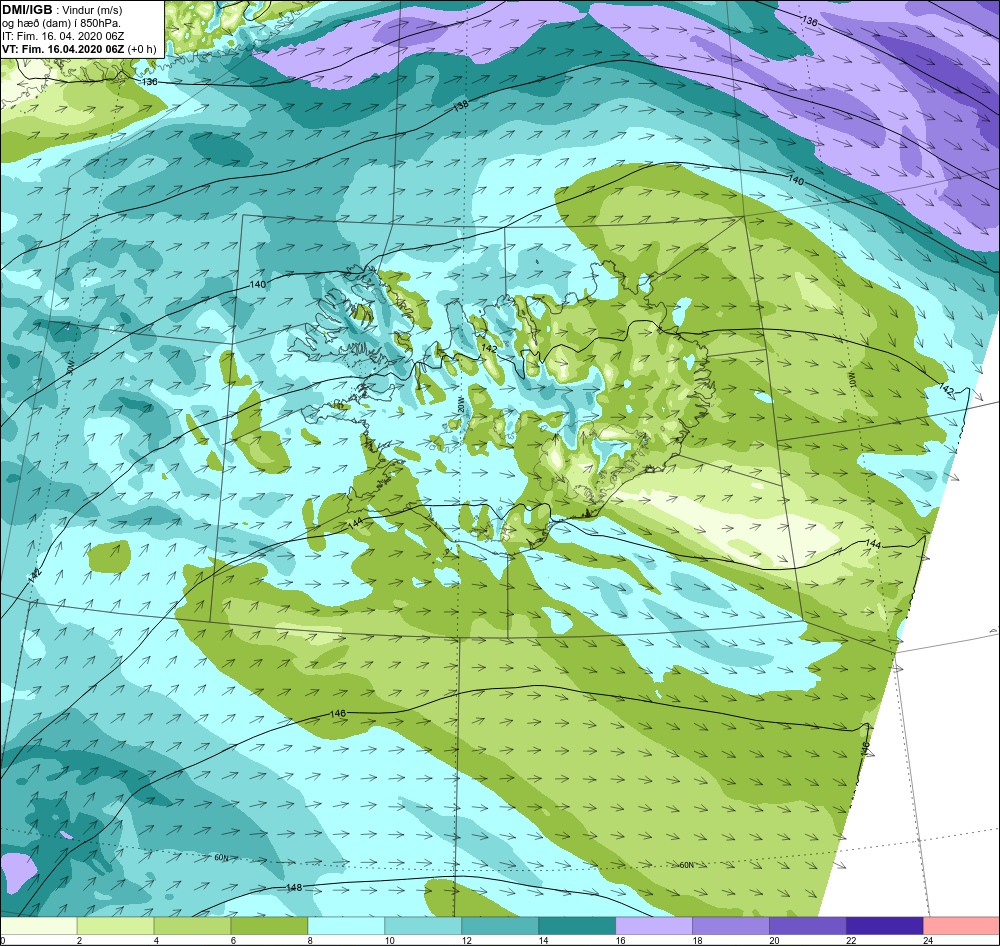1000x946 pixels.
Task: Select the olive green 6–8 m/s legend swatch
Action: (x=269, y=926)
